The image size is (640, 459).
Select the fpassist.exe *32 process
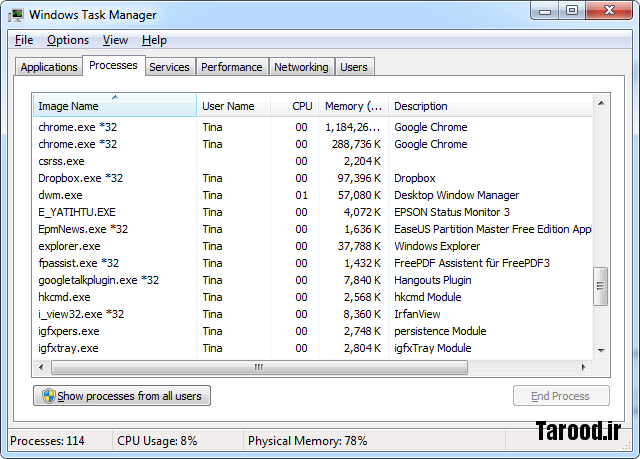point(313,263)
